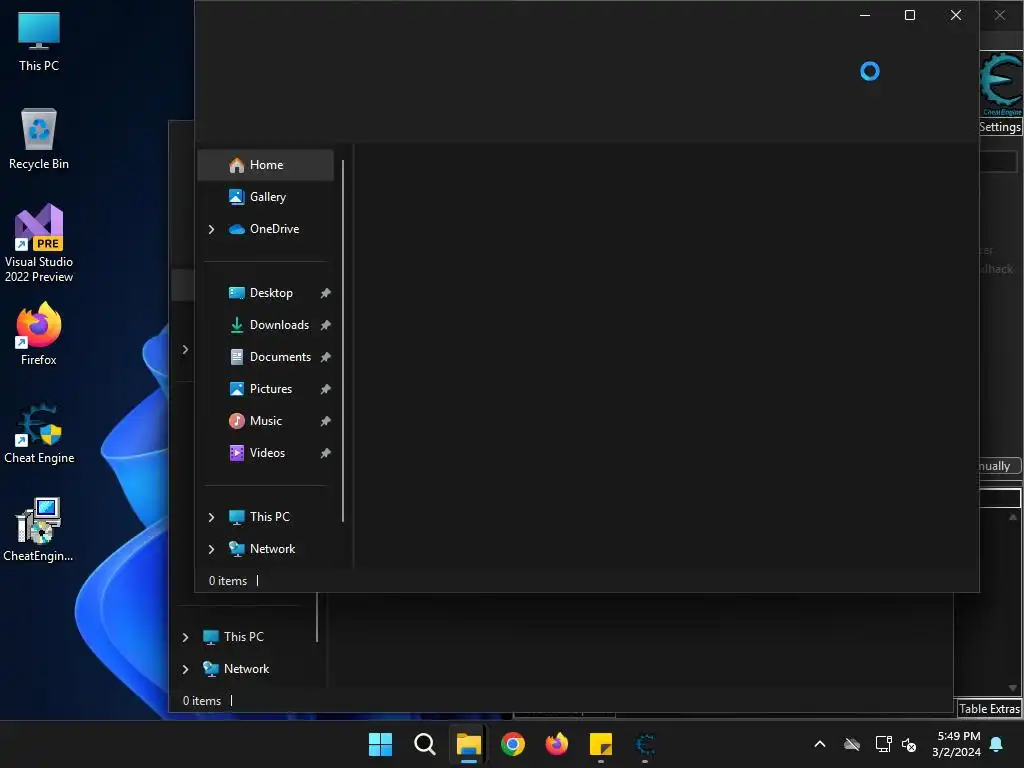Open This PC desktop icon
Viewport: 1024px width, 768px height.
[39, 41]
